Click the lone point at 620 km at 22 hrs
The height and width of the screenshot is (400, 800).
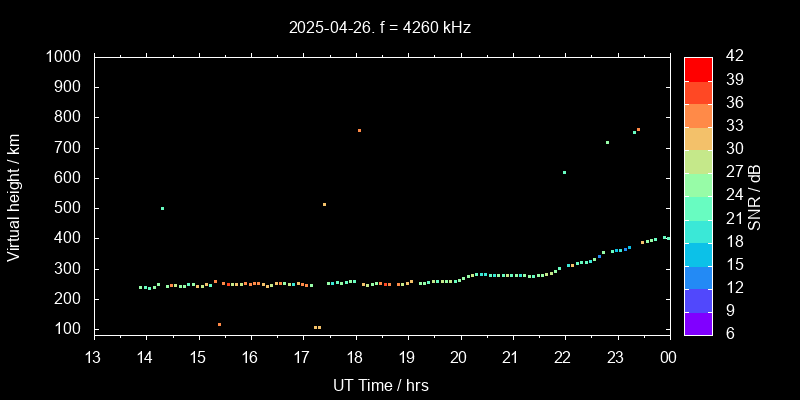click(564, 172)
